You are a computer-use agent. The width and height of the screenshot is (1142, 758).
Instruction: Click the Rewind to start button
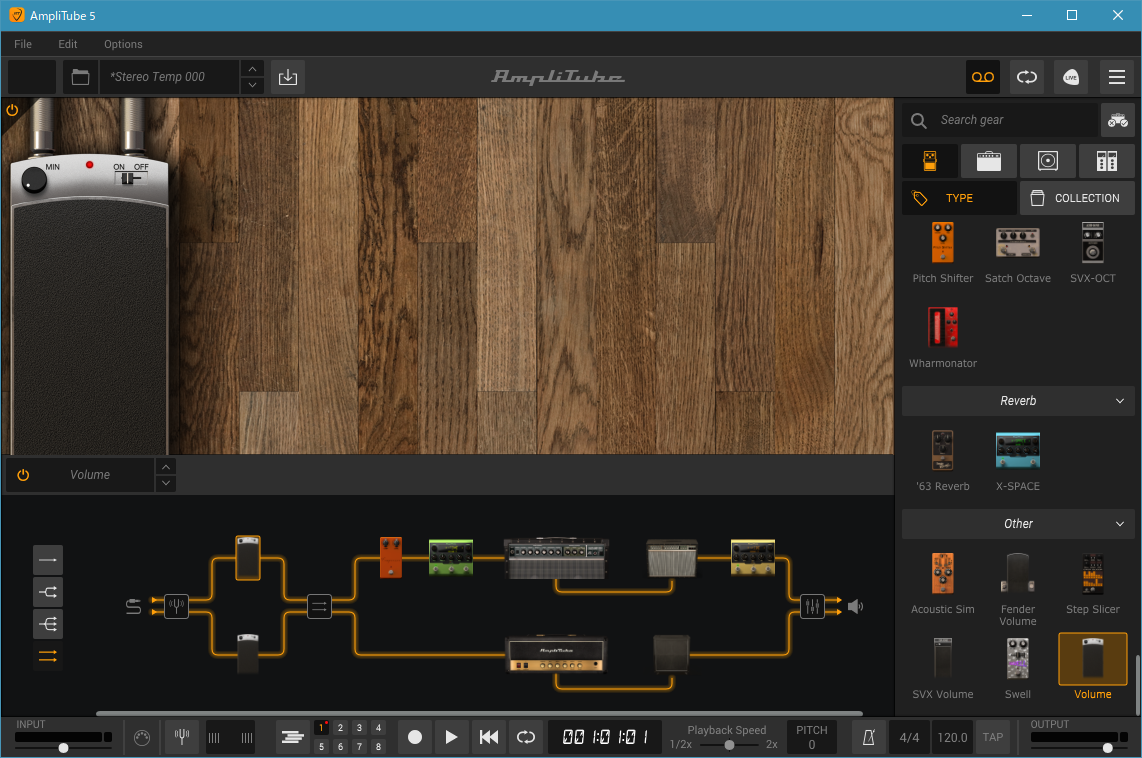tap(489, 738)
